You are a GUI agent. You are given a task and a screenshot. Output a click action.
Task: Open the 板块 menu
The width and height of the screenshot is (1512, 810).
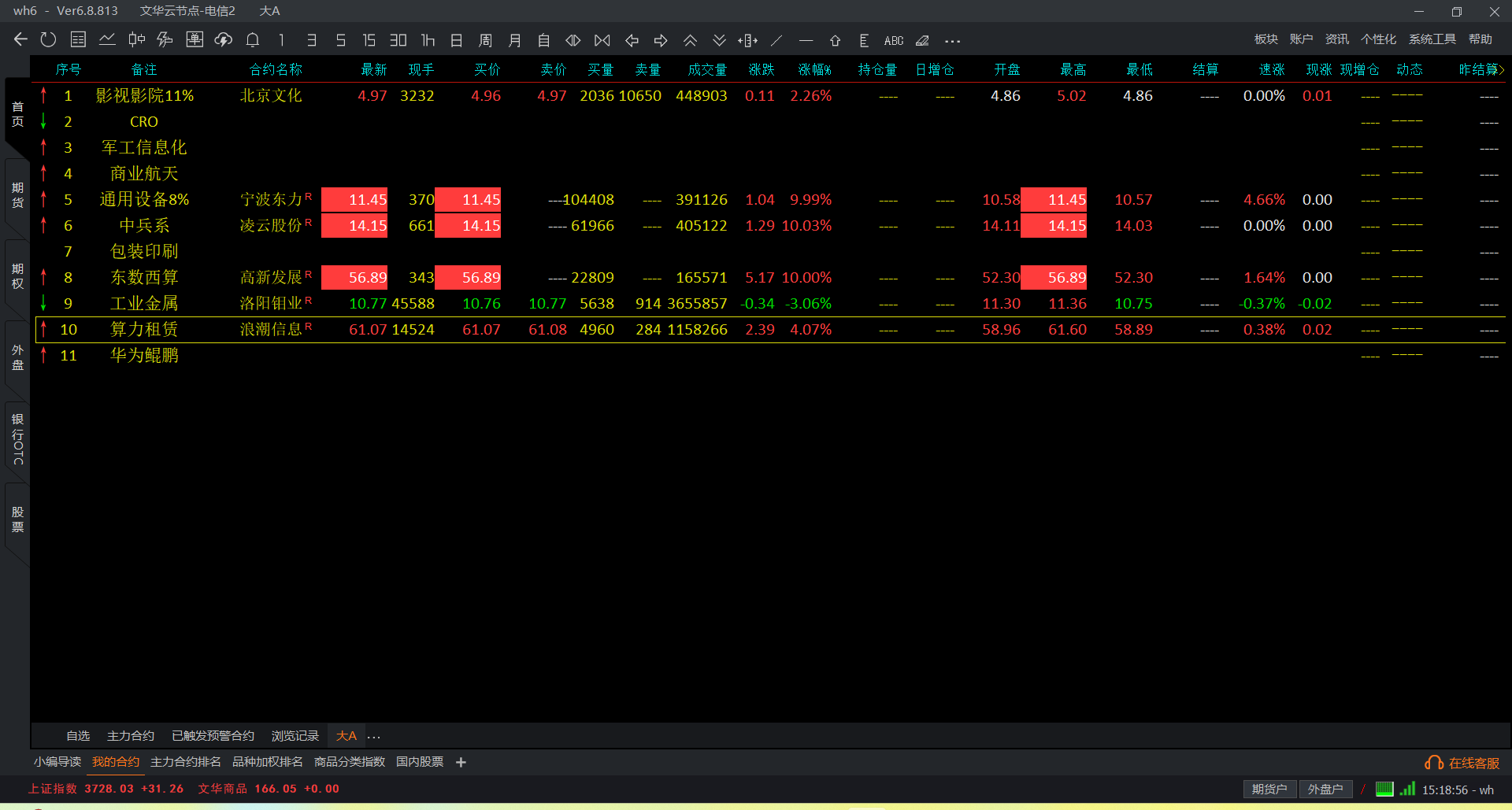(1266, 39)
